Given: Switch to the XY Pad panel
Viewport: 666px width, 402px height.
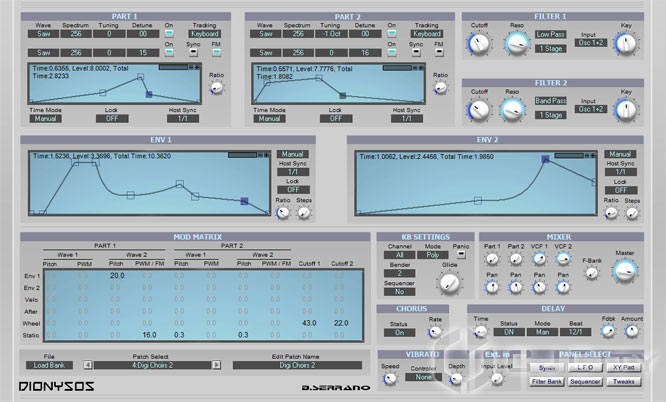Looking at the screenshot, I should click(x=624, y=368).
